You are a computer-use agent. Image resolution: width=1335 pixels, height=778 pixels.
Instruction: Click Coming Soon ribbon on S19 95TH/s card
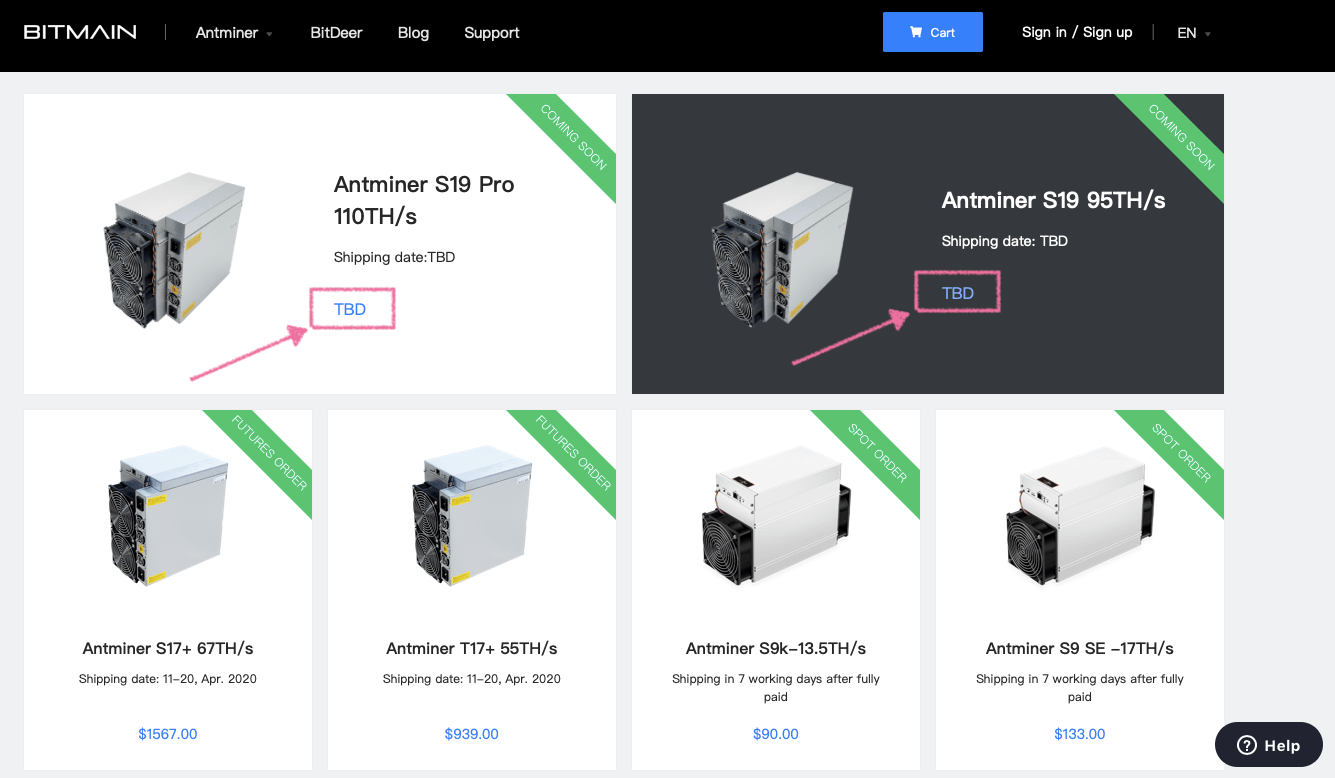1181,137
